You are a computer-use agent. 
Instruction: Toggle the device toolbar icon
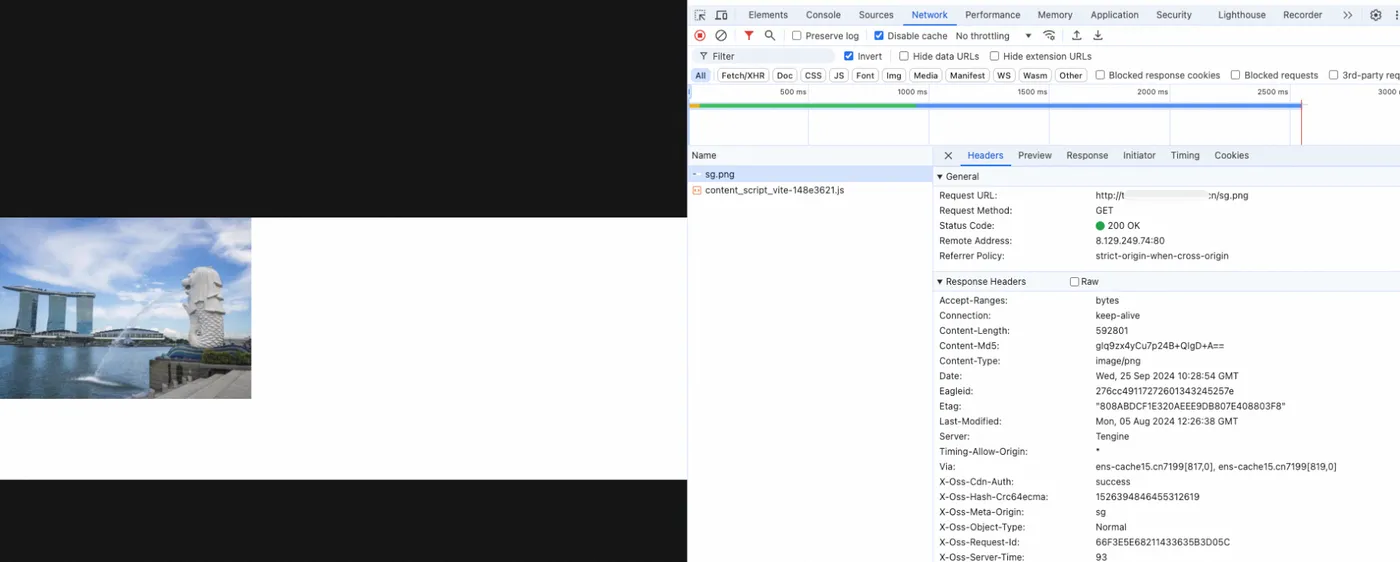point(721,15)
